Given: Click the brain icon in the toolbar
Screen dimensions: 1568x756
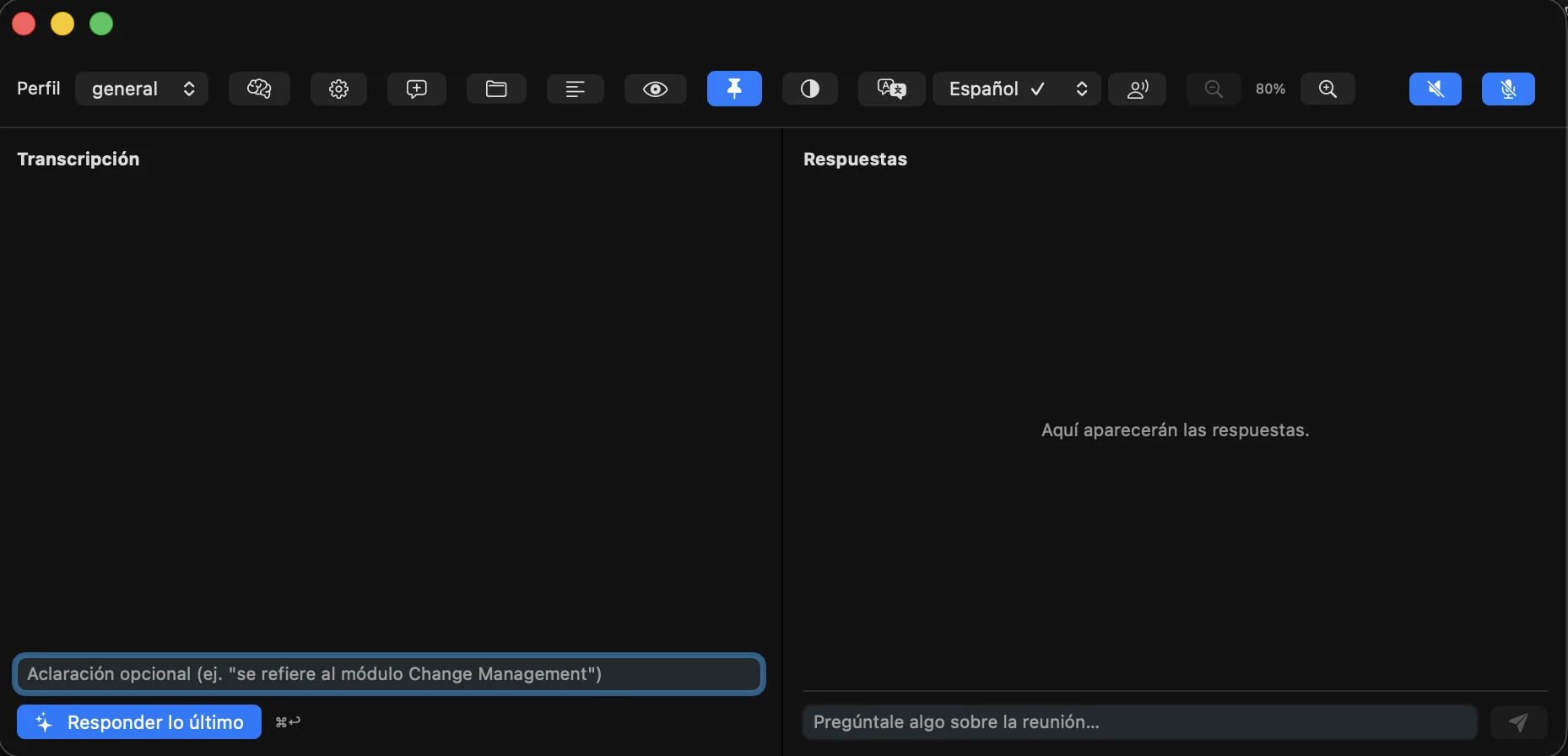Looking at the screenshot, I should pyautogui.click(x=259, y=89).
